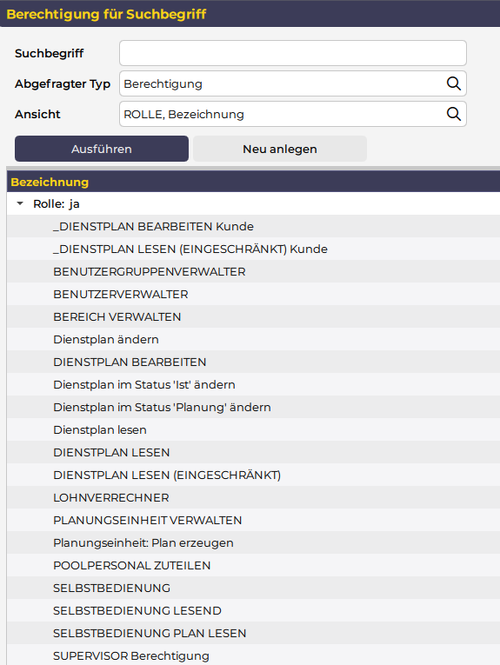Open the BENUTZERGRUPPENVERWALTER row
This screenshot has height=665, width=500.
253,271
